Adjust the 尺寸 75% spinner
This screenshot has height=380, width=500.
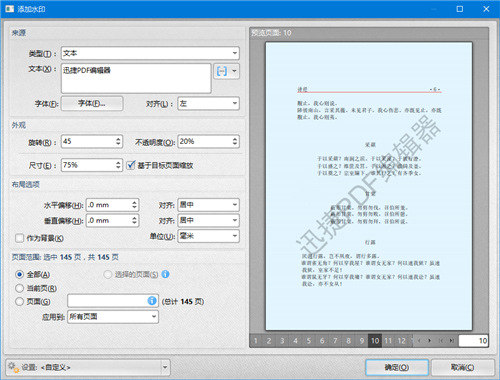[118, 165]
